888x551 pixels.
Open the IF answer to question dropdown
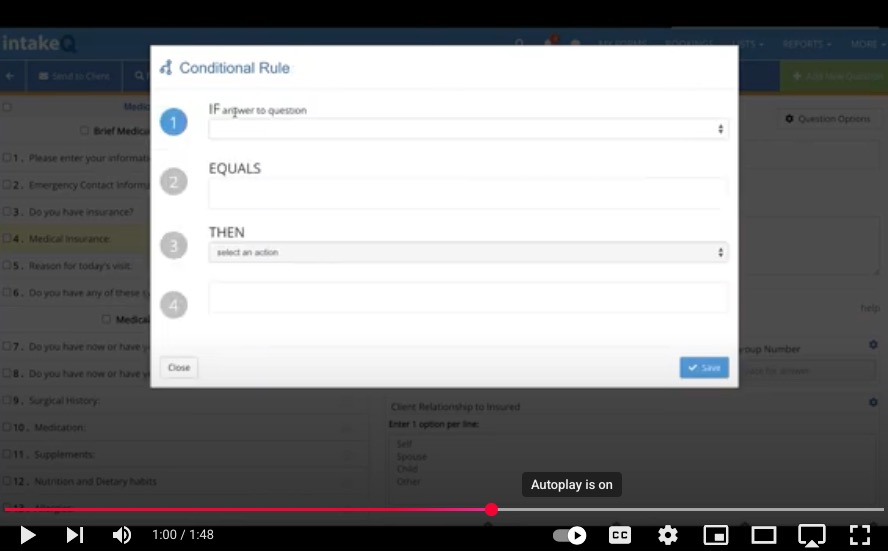point(468,129)
